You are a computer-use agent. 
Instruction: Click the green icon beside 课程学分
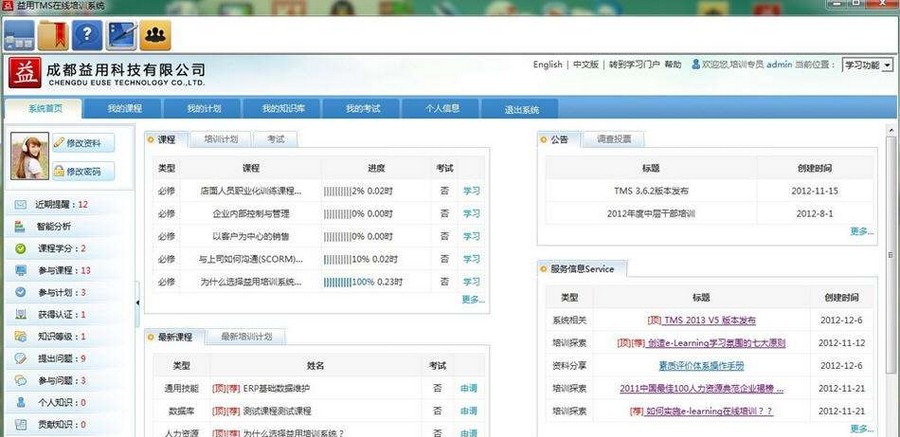(x=21, y=248)
